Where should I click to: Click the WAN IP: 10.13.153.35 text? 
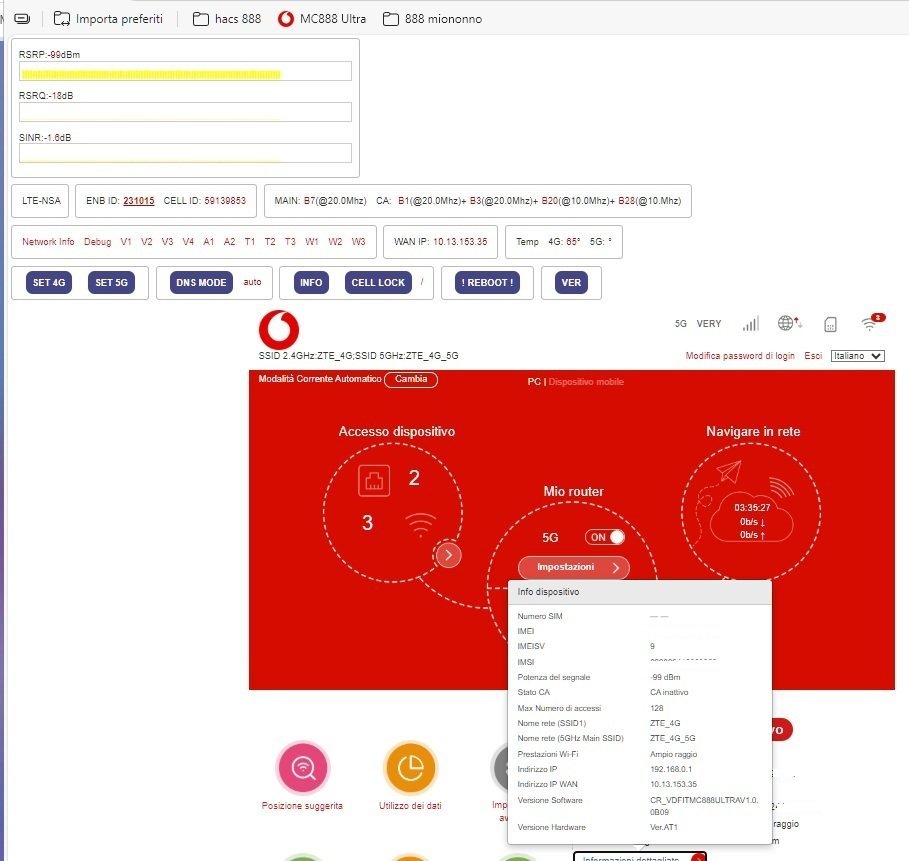click(441, 242)
